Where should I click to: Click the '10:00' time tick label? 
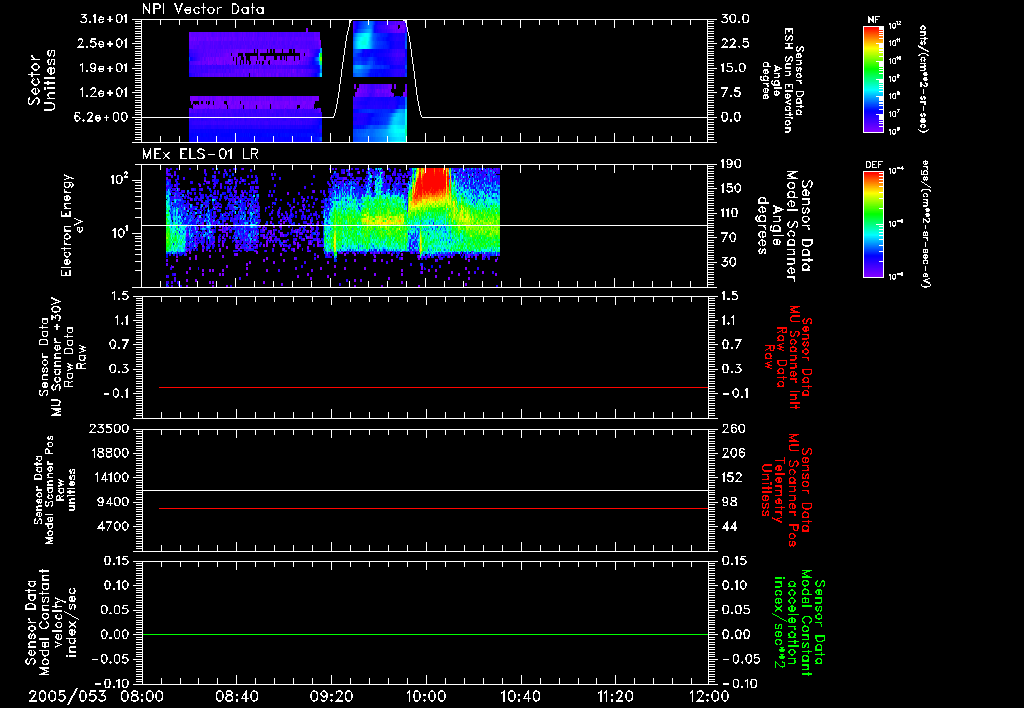point(426,696)
